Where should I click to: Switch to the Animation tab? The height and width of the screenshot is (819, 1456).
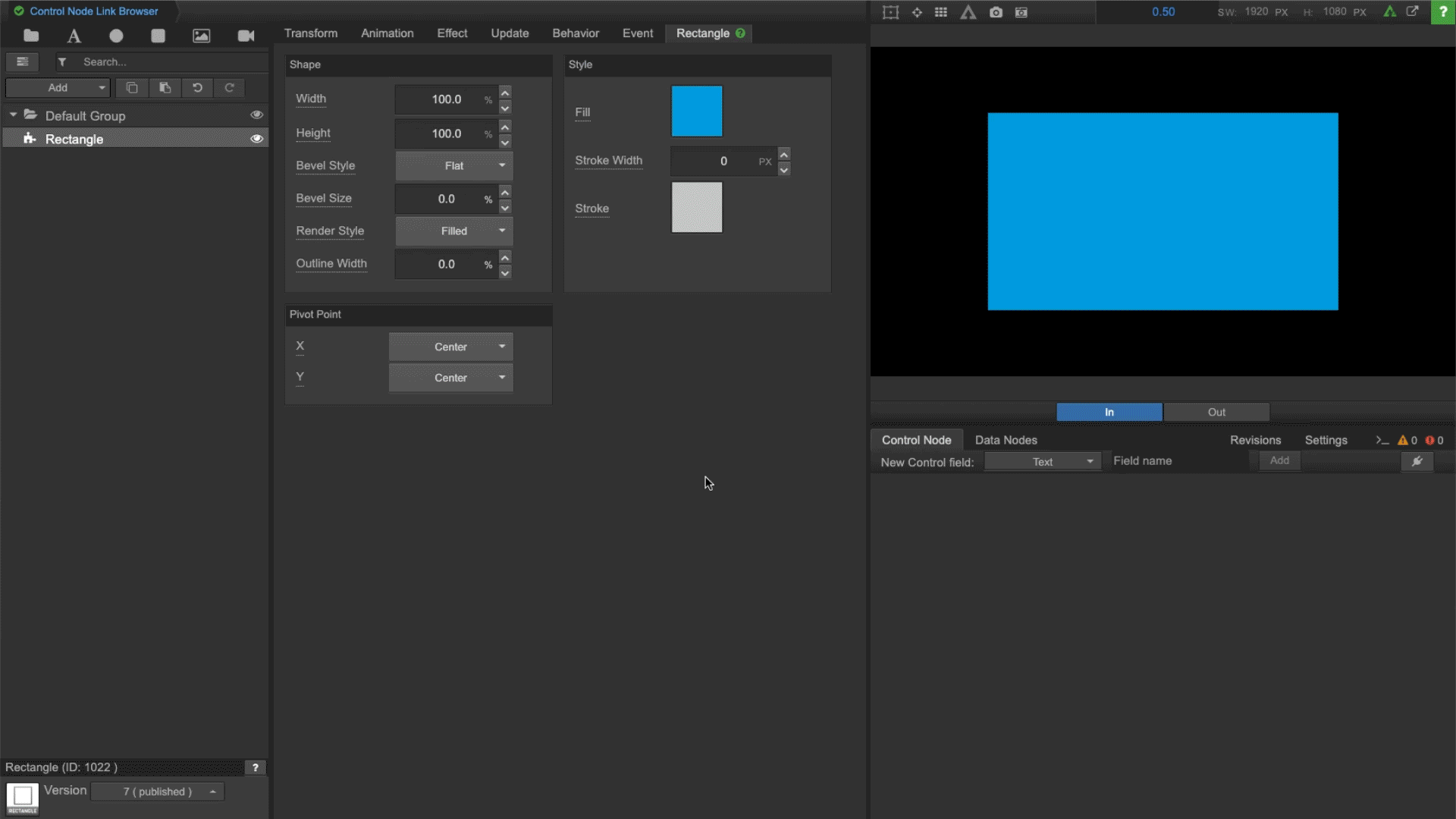coord(388,33)
